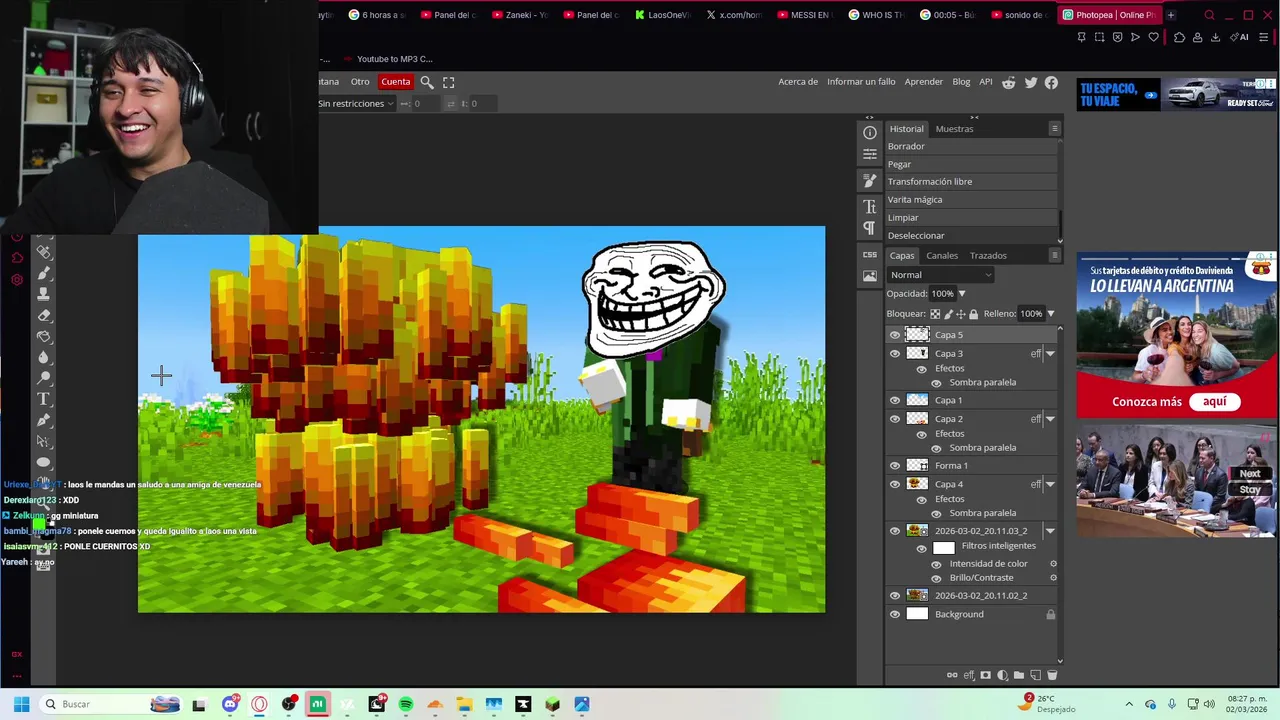Hide the Capa 2 layer

point(895,419)
